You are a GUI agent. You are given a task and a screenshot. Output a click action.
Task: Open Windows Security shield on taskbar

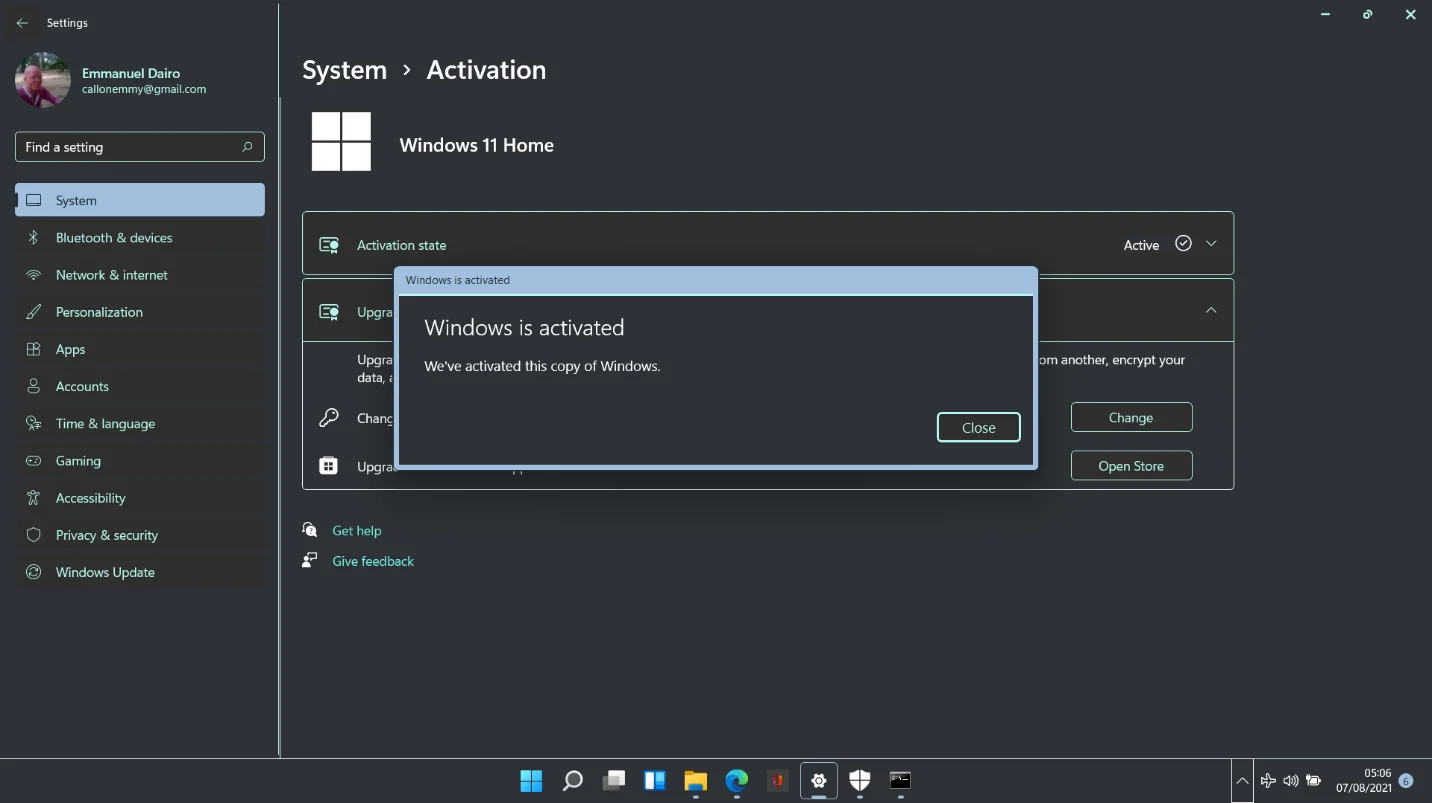859,780
